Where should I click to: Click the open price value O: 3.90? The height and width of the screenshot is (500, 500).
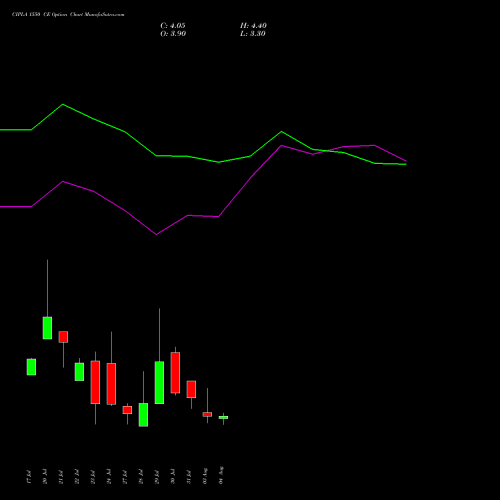tap(173, 34)
